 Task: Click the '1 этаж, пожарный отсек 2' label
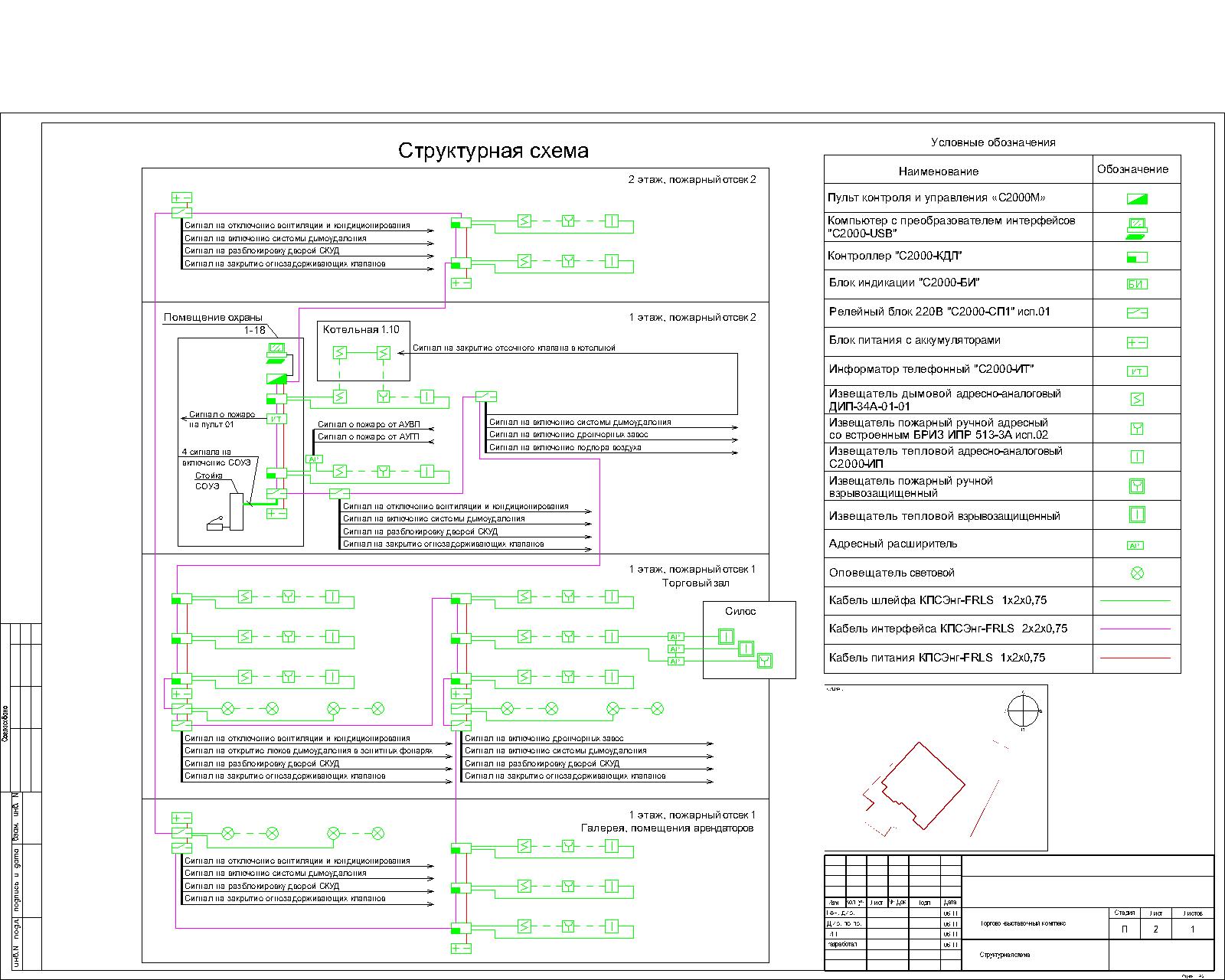[x=692, y=317]
